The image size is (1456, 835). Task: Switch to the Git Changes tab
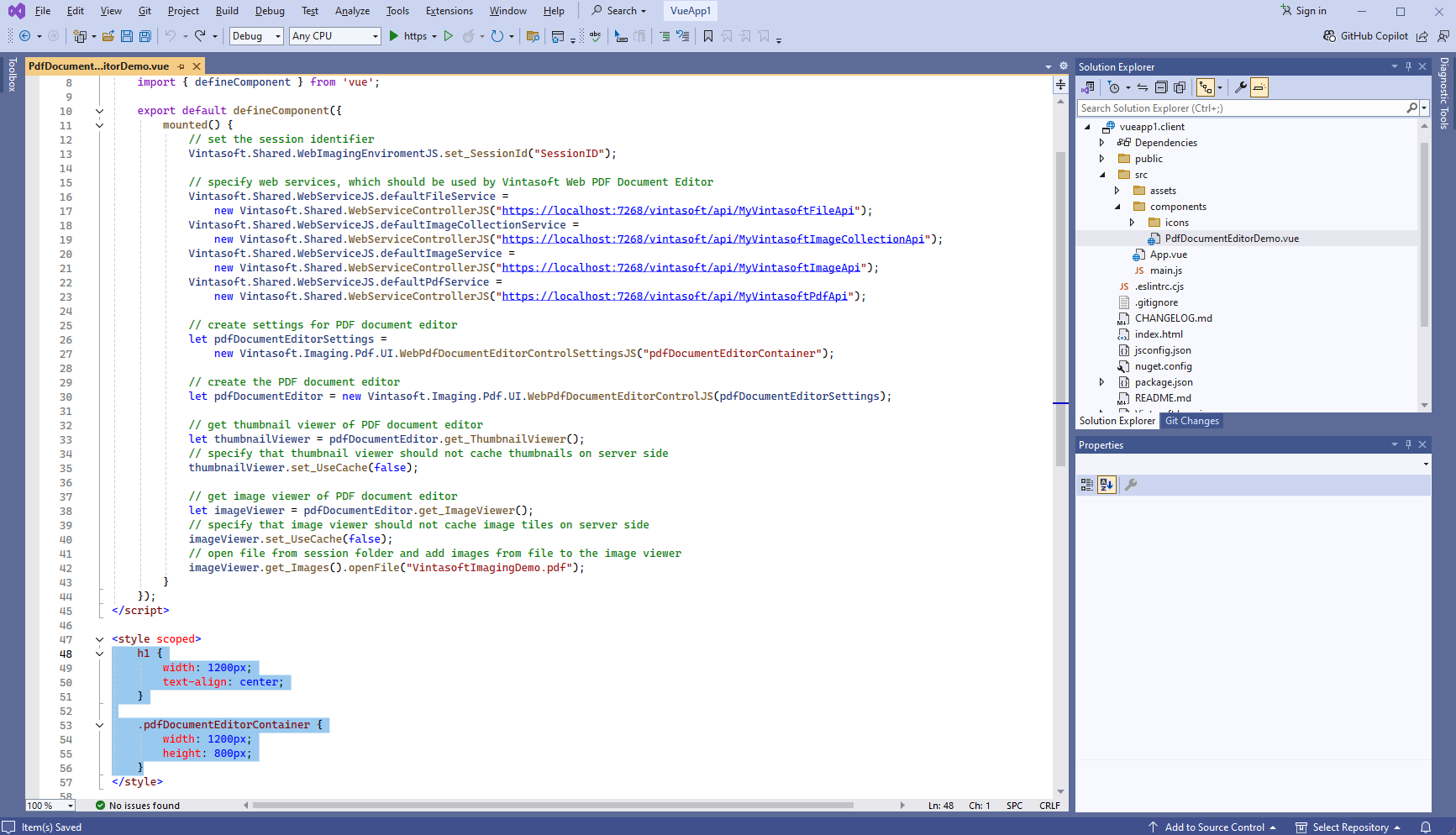(x=1191, y=421)
